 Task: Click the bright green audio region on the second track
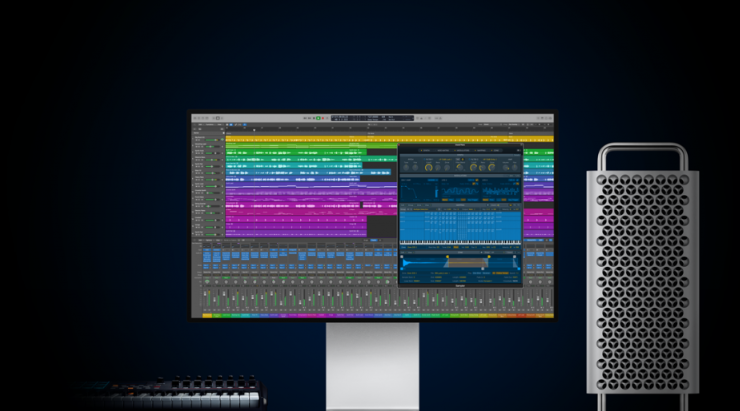[300, 146]
